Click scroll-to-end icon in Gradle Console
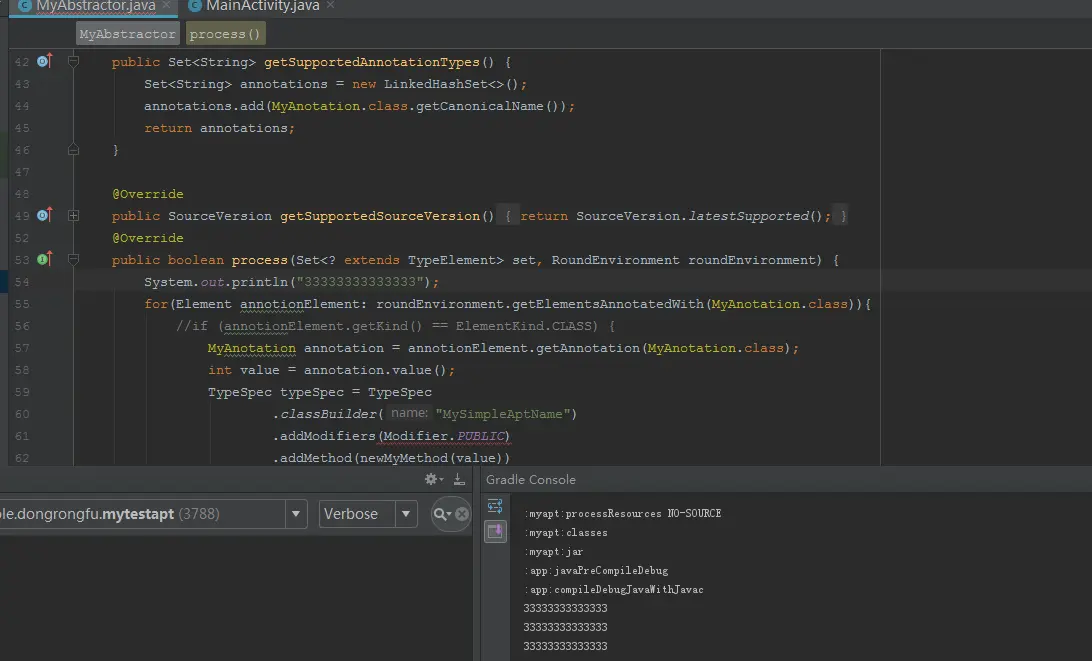Screen dimensions: 1092x661 coord(495,531)
